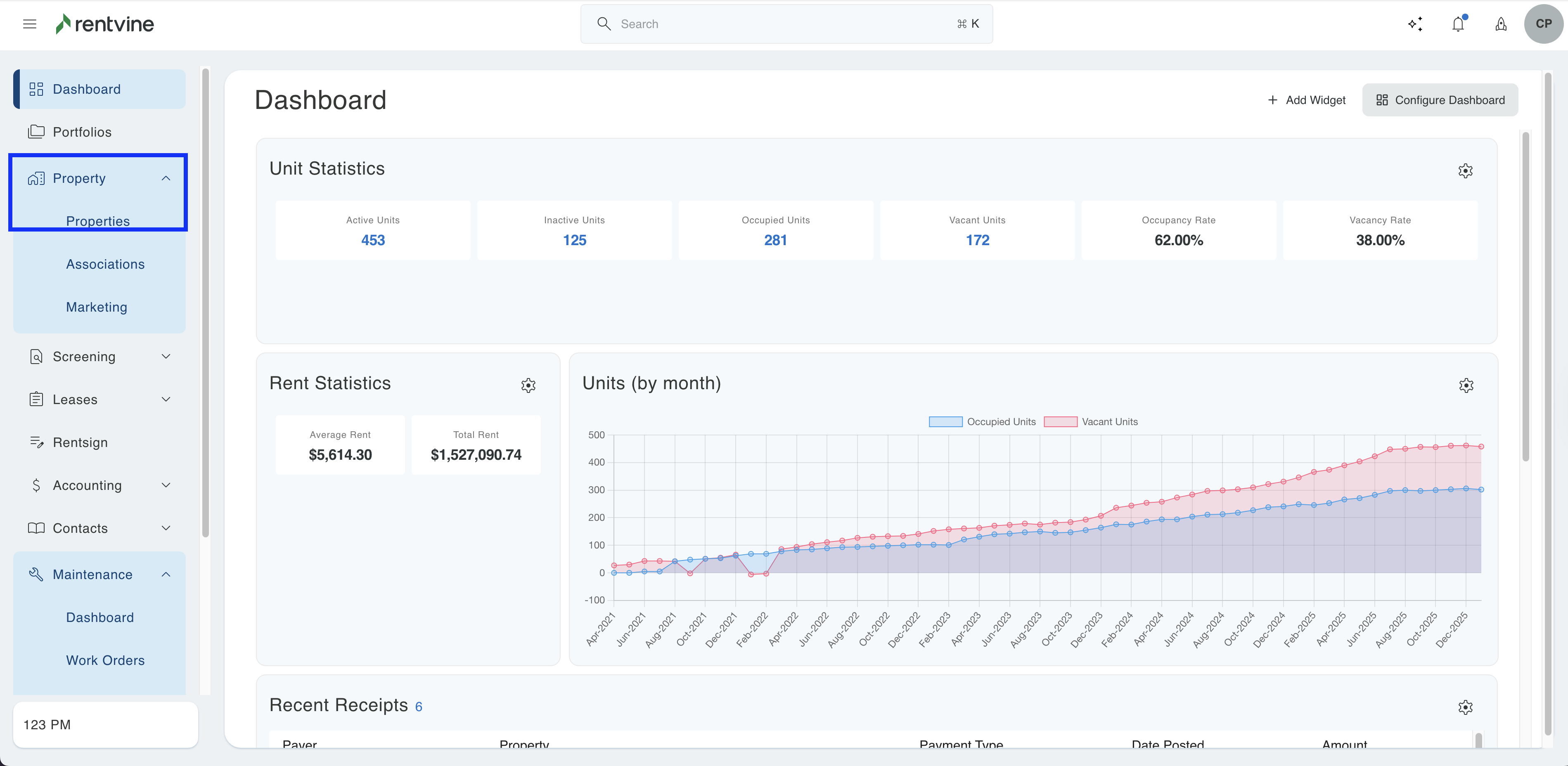Click the rocket icon in header

(x=1501, y=24)
